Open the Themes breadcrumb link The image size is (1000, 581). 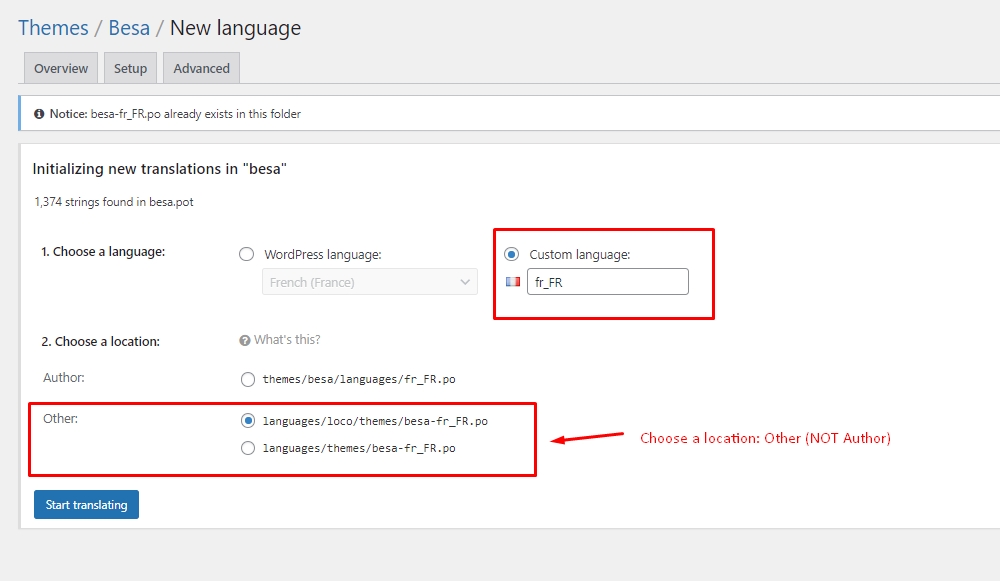(53, 28)
